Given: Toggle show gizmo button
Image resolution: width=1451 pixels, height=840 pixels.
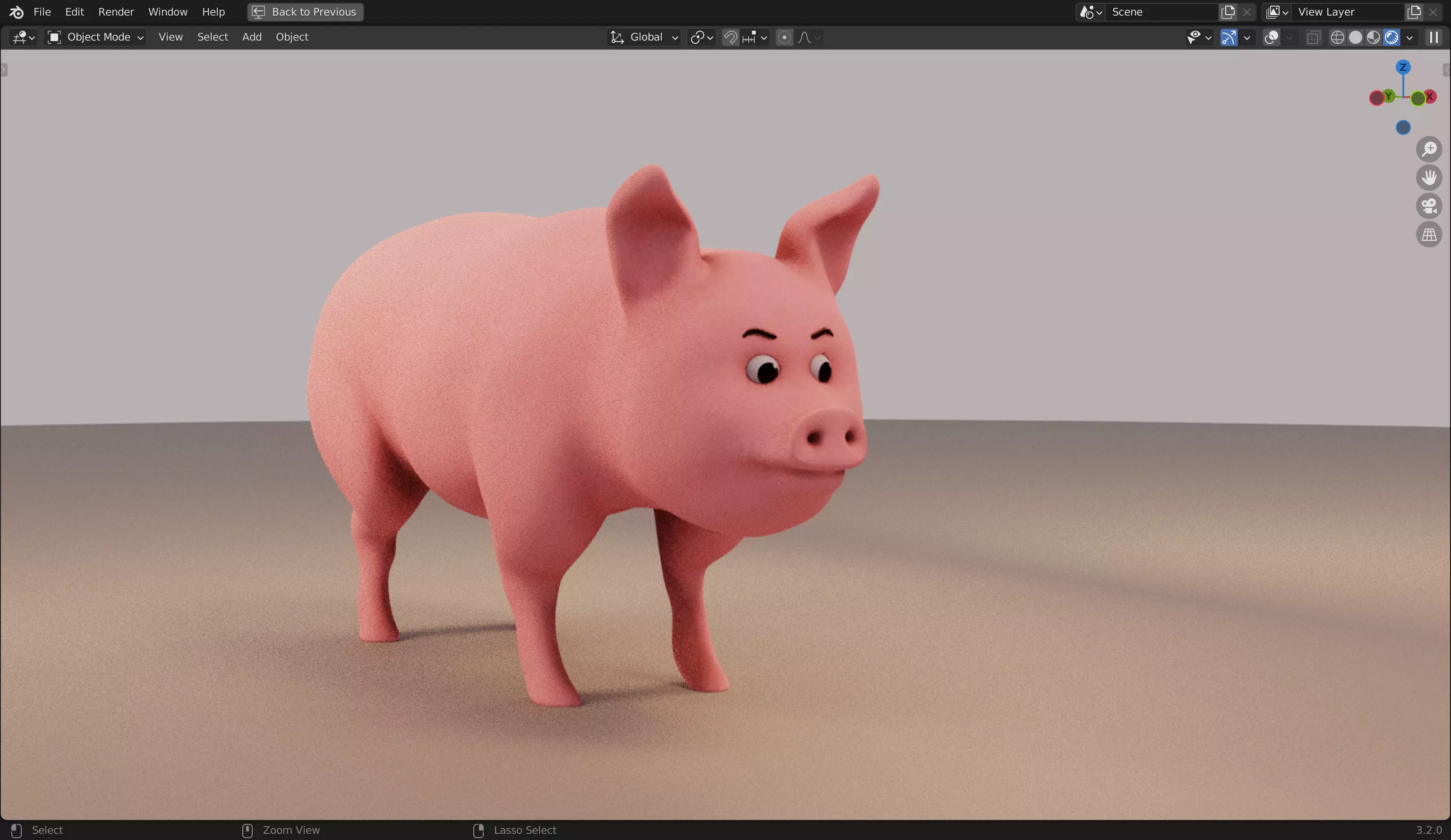Looking at the screenshot, I should tap(1228, 37).
